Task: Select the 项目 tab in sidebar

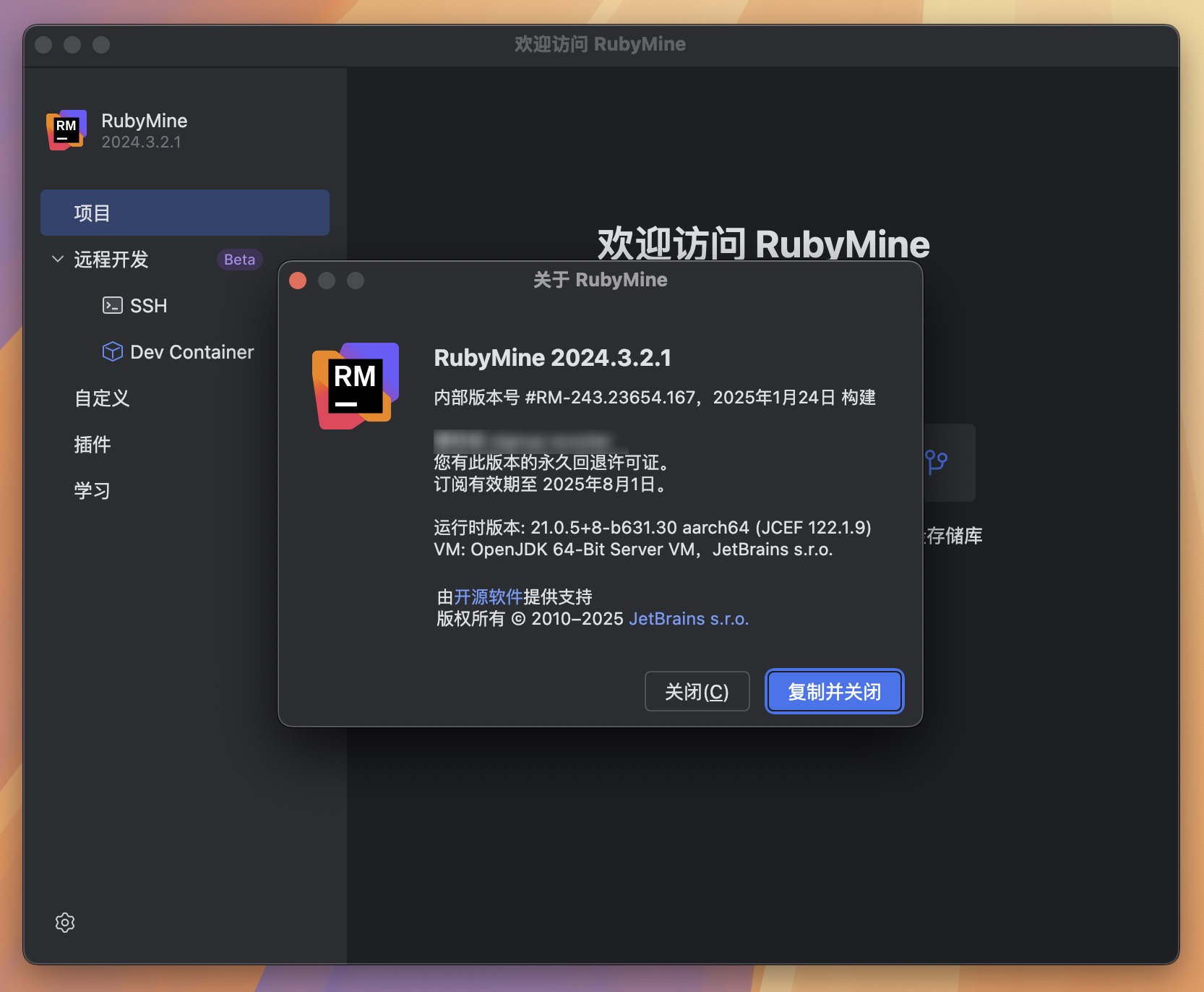Action: tap(185, 213)
